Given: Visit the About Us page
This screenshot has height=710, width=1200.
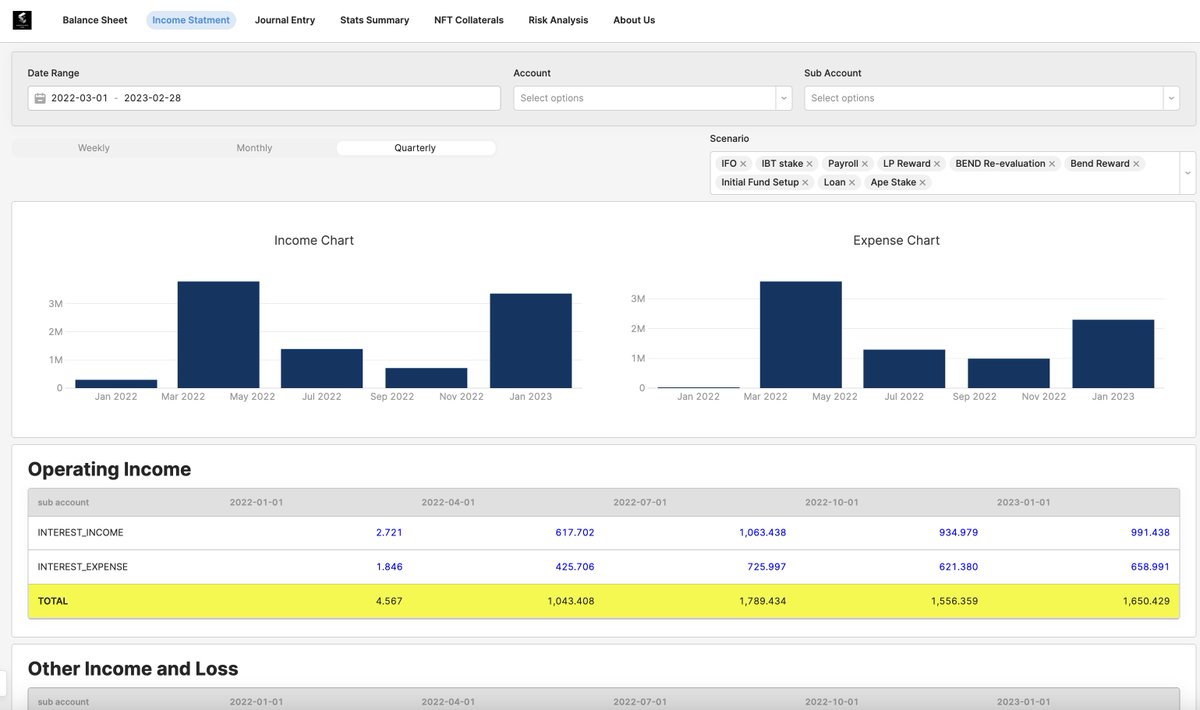Looking at the screenshot, I should (x=634, y=20).
